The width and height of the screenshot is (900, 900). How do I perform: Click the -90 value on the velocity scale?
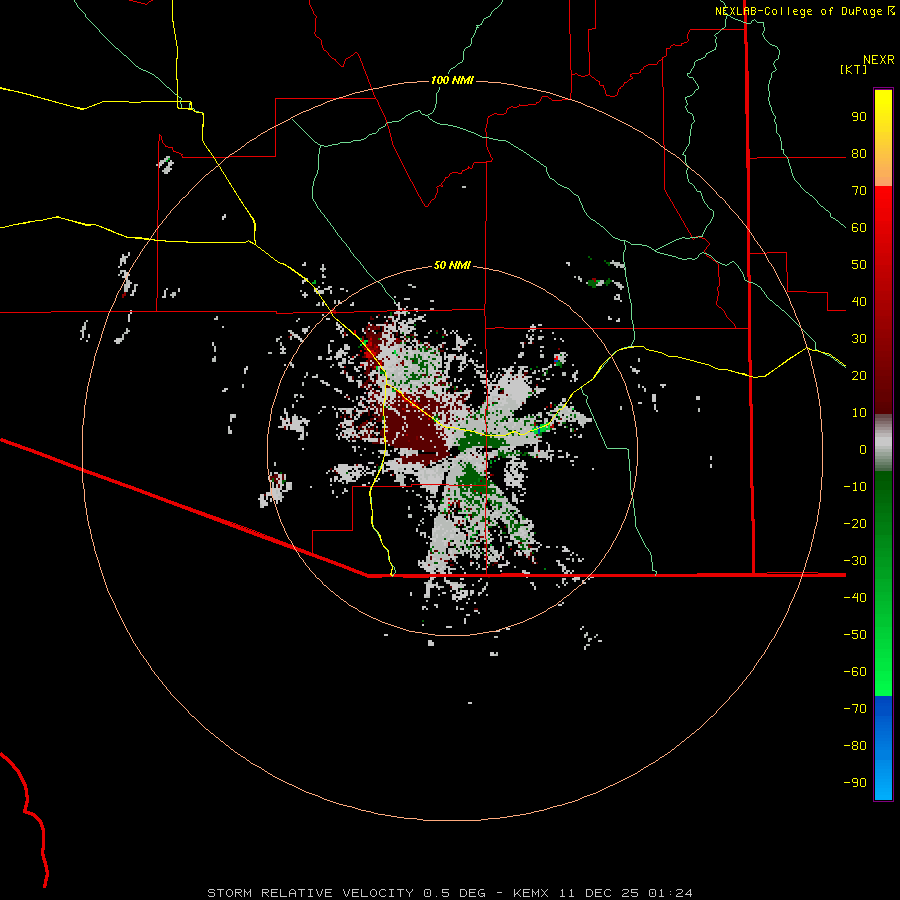(x=855, y=783)
